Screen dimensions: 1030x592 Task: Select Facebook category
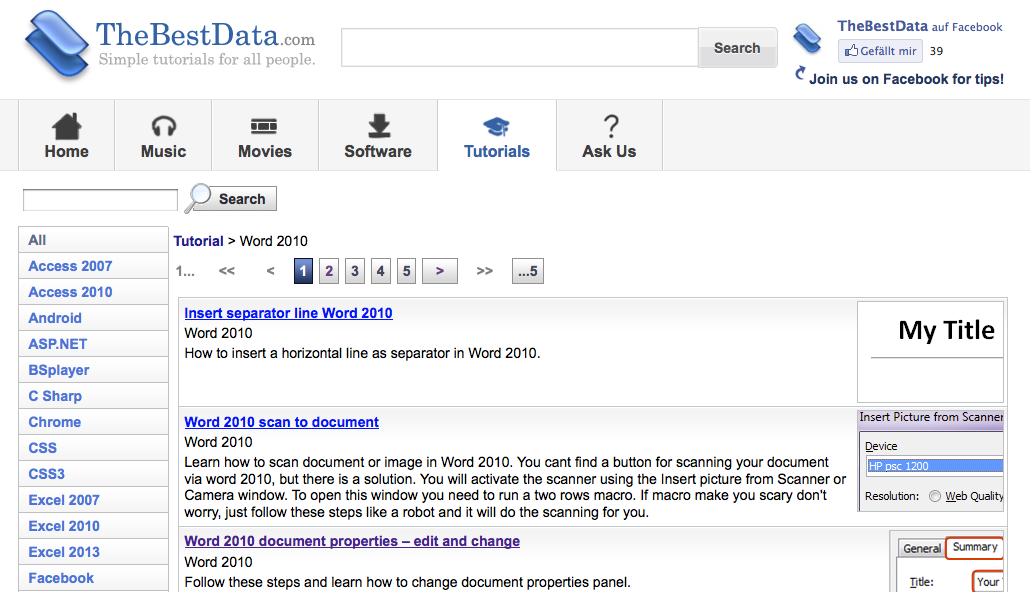[93, 578]
